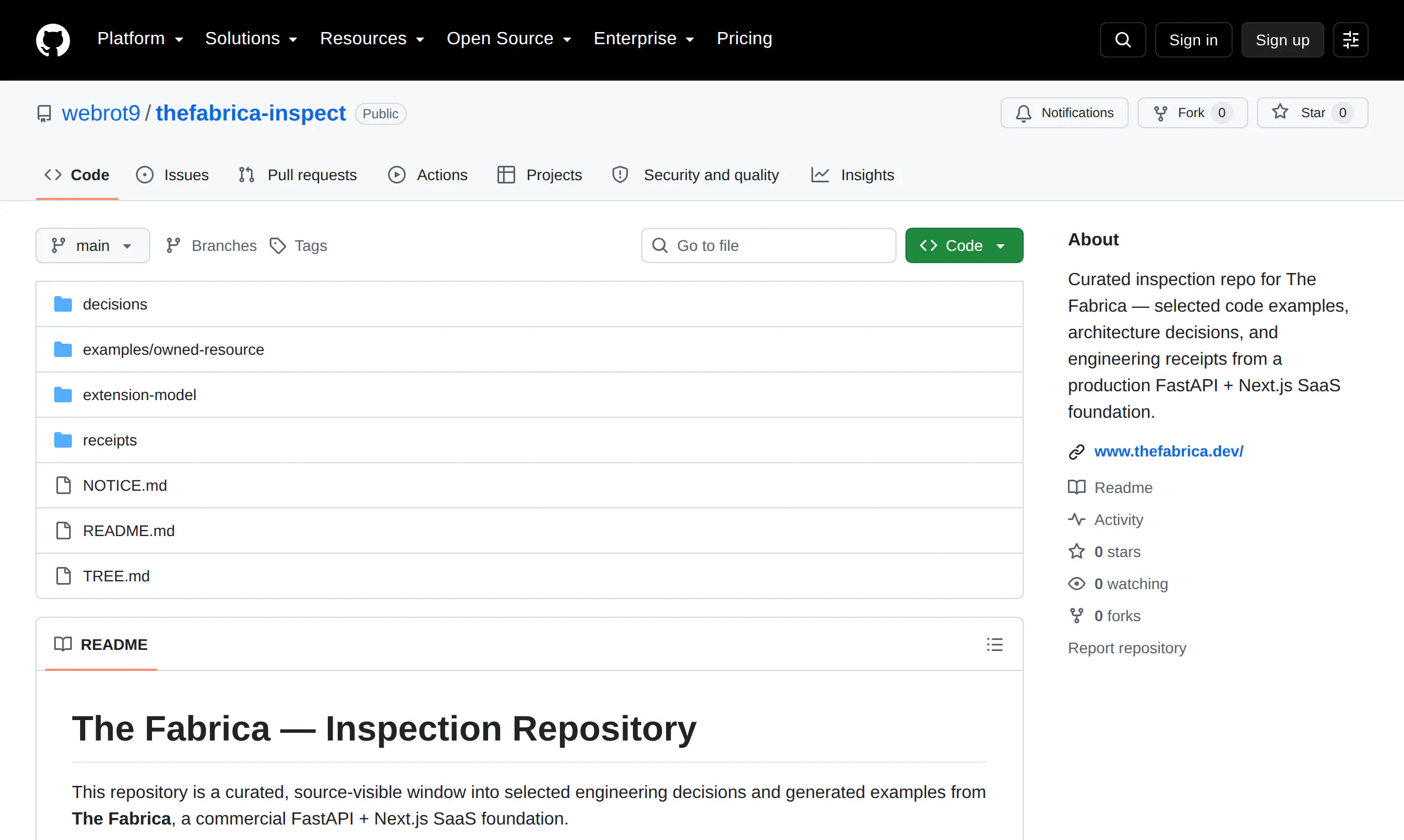View the Tags list link text
1404x840 pixels.
[311, 246]
